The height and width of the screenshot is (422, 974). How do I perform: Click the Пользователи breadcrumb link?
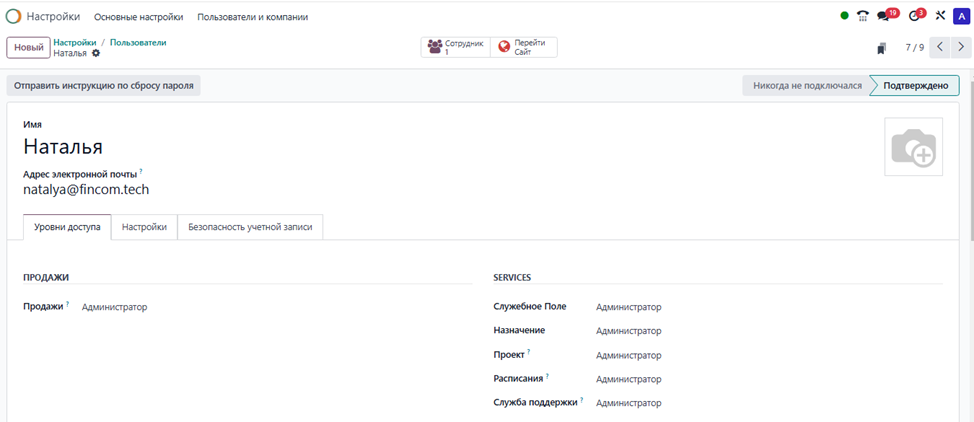[x=138, y=43]
